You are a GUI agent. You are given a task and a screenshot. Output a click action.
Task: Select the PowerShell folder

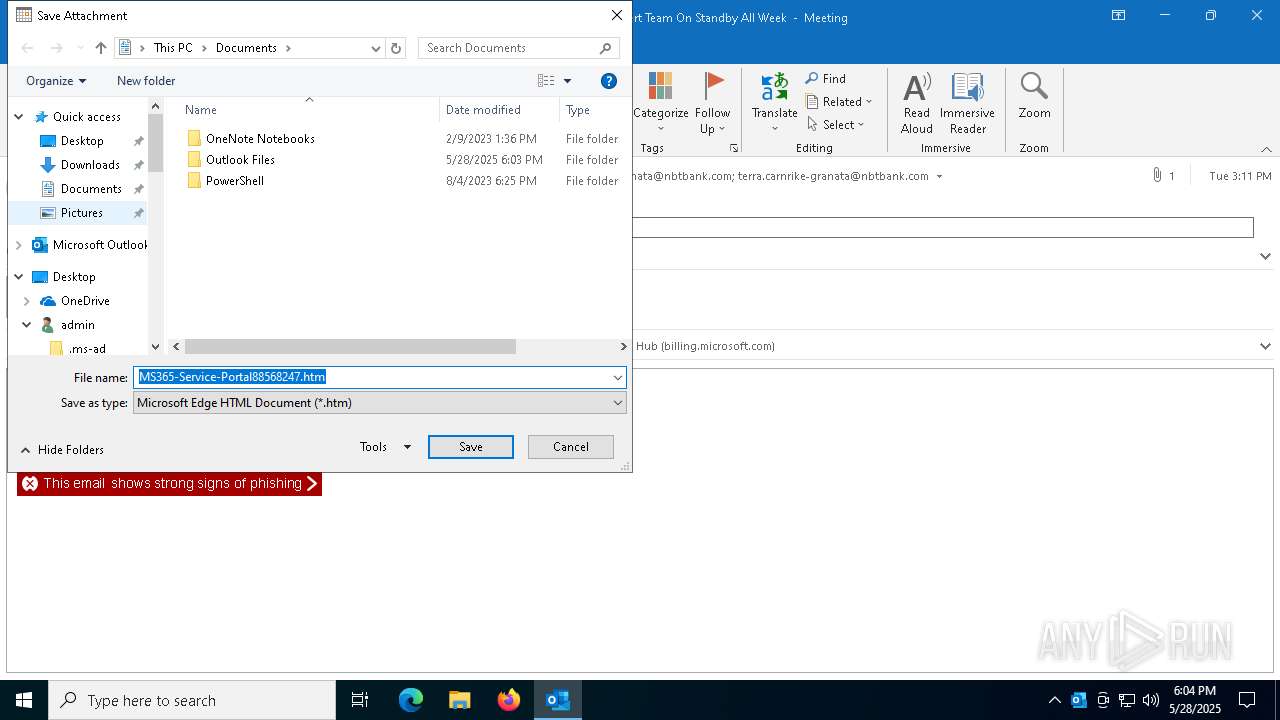pos(235,181)
